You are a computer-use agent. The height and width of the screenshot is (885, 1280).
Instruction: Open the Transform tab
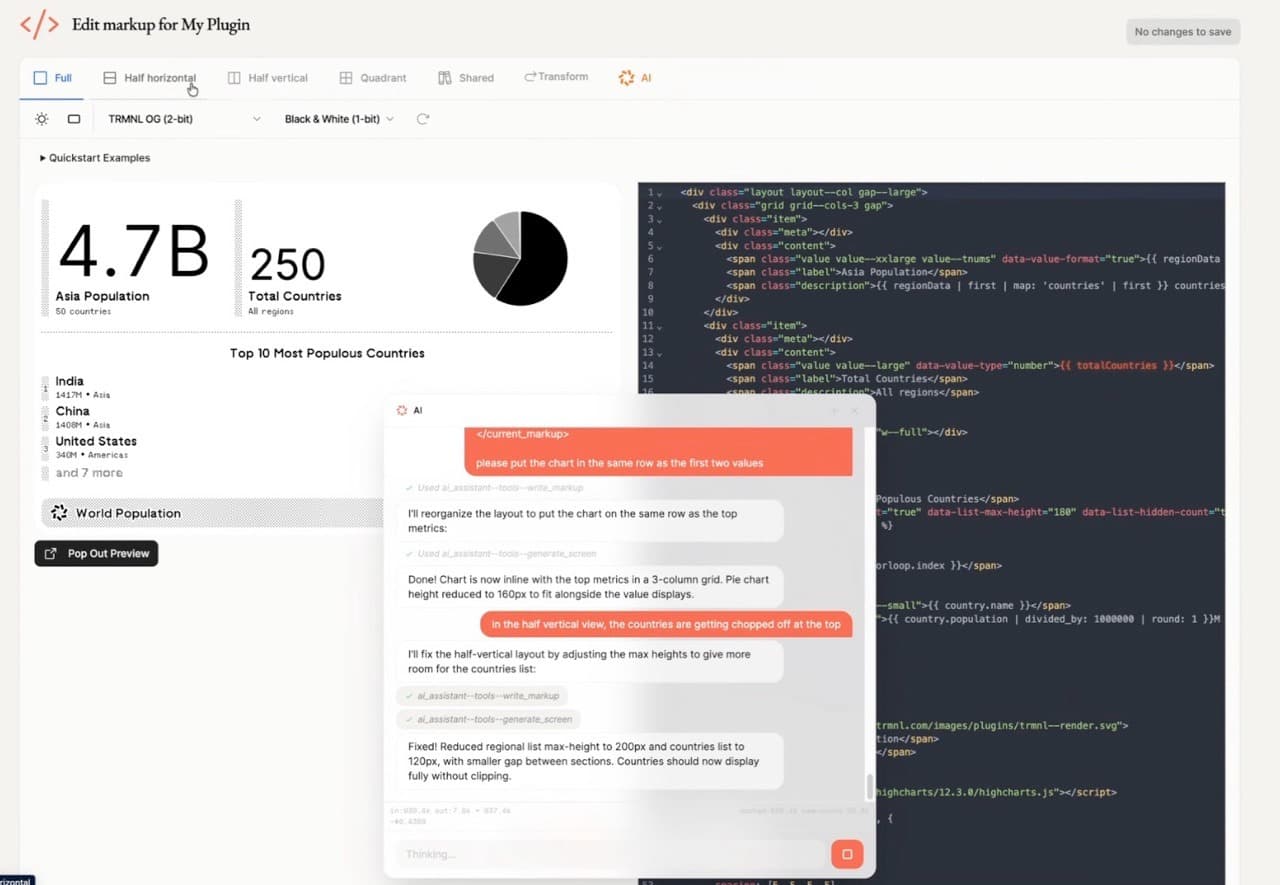[556, 77]
